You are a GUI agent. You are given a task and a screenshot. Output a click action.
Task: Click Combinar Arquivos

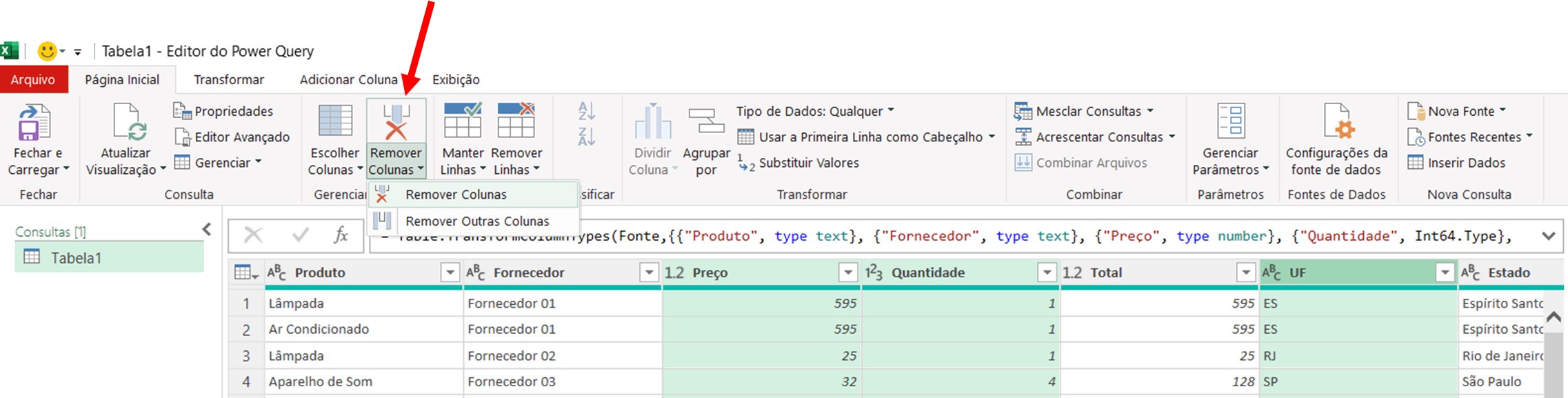point(1080,163)
